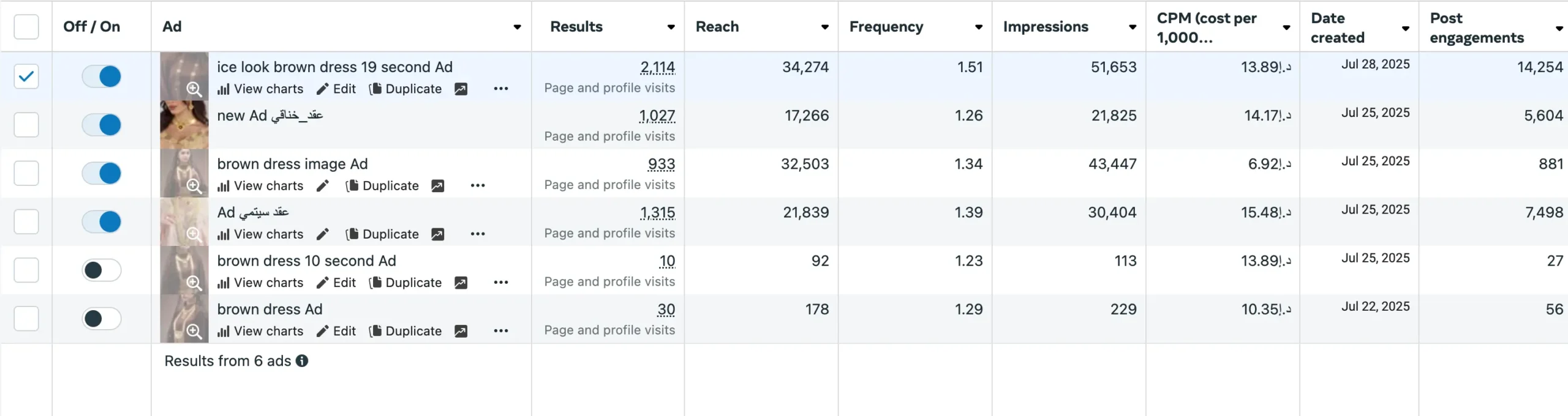This screenshot has width=1568, height=416.
Task: Open the Results column dropdown arrow
Action: (x=671, y=27)
